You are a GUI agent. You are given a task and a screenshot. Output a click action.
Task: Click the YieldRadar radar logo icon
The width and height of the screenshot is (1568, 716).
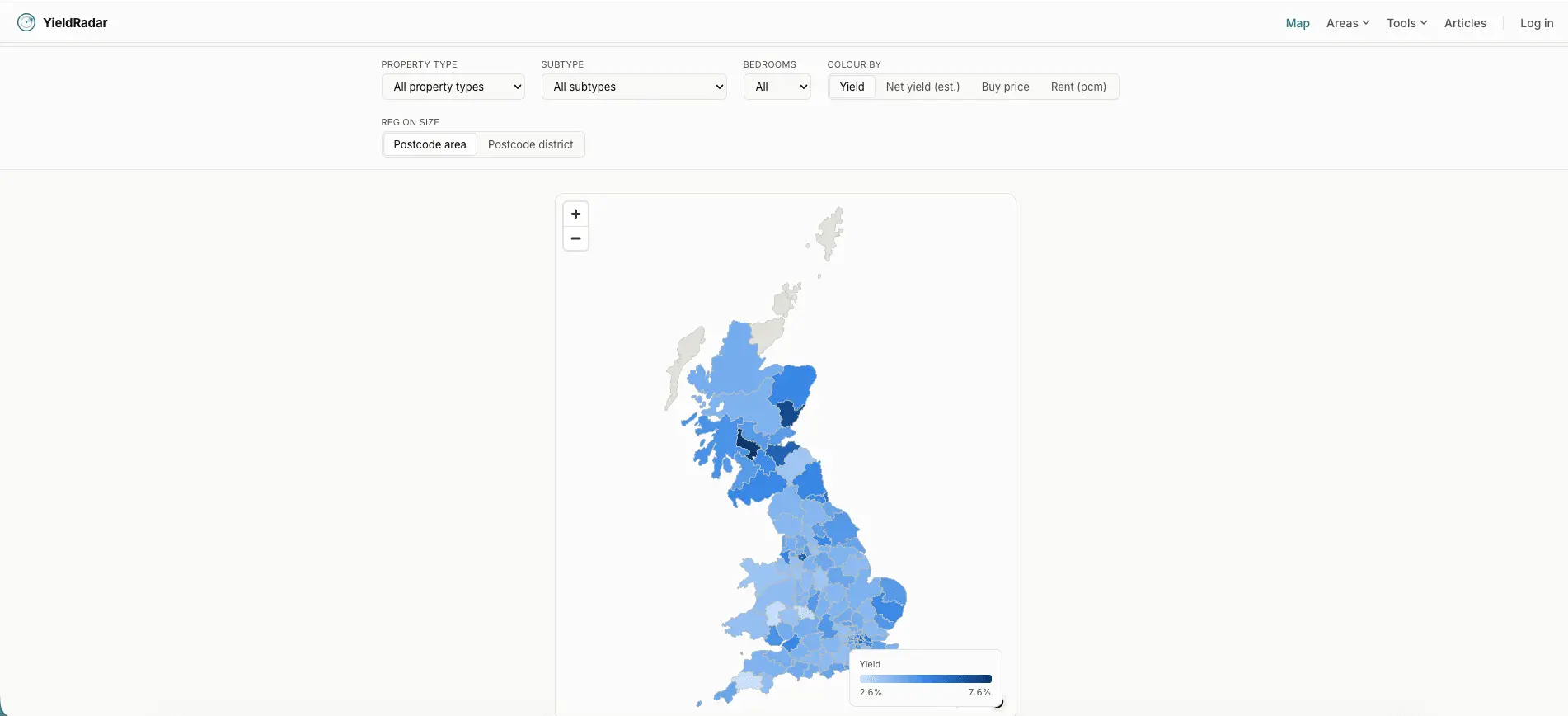pyautogui.click(x=26, y=23)
